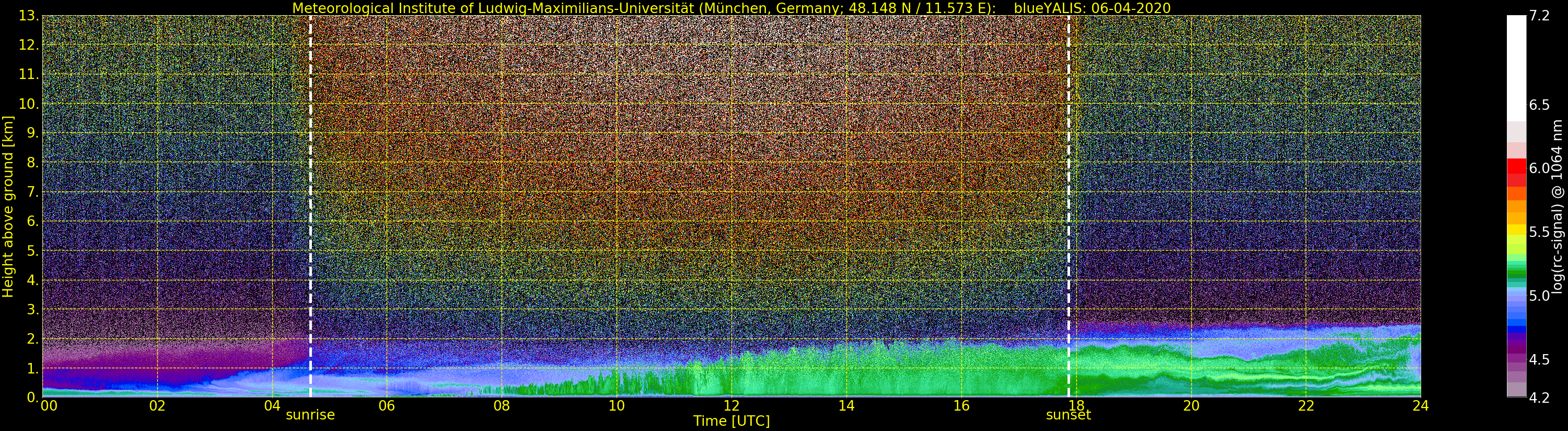Image resolution: width=1568 pixels, height=431 pixels.
Task: Click time tick label '18'
Action: click(x=1076, y=406)
